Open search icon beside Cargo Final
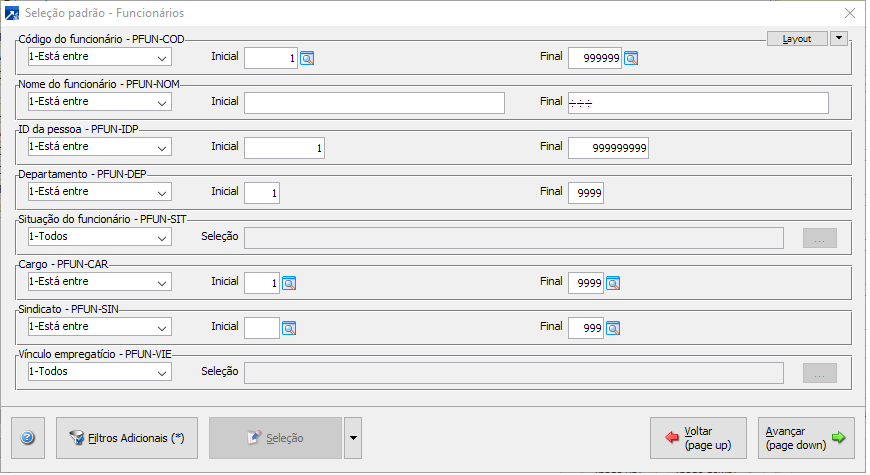Viewport: 870px width, 475px height. pos(613,284)
